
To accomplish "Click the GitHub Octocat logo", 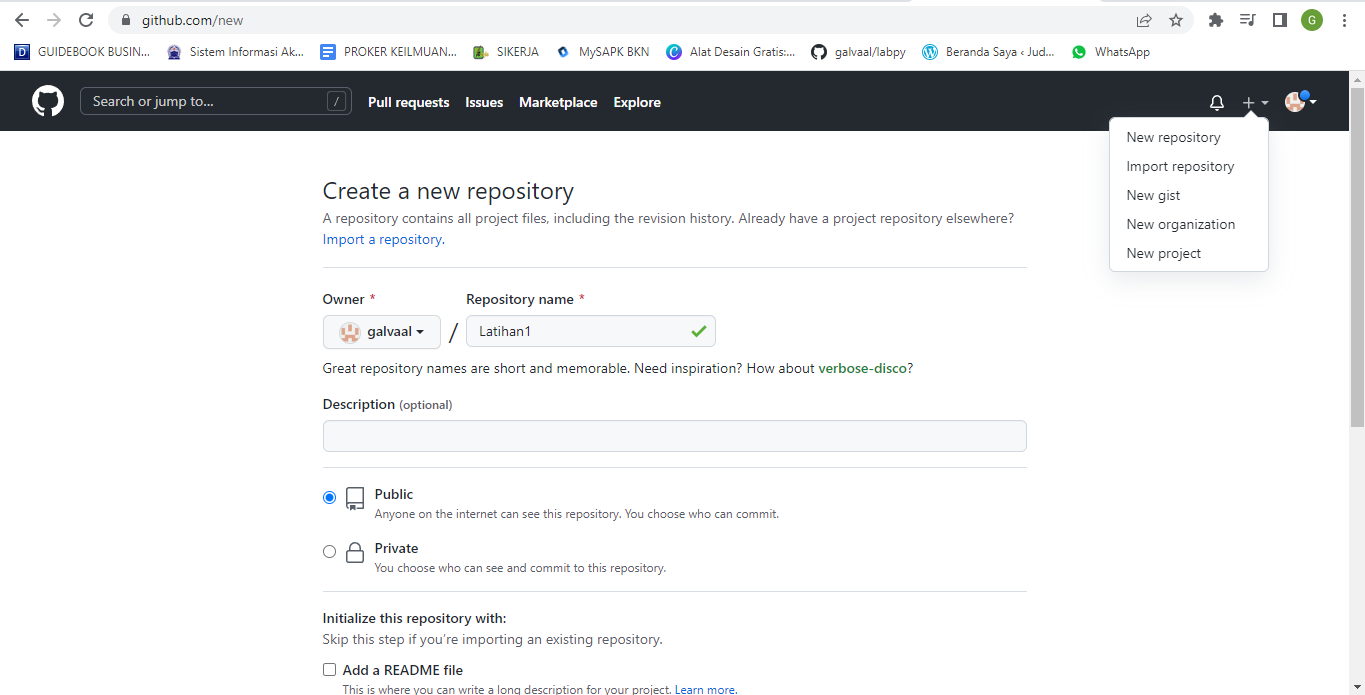I will [47, 100].
